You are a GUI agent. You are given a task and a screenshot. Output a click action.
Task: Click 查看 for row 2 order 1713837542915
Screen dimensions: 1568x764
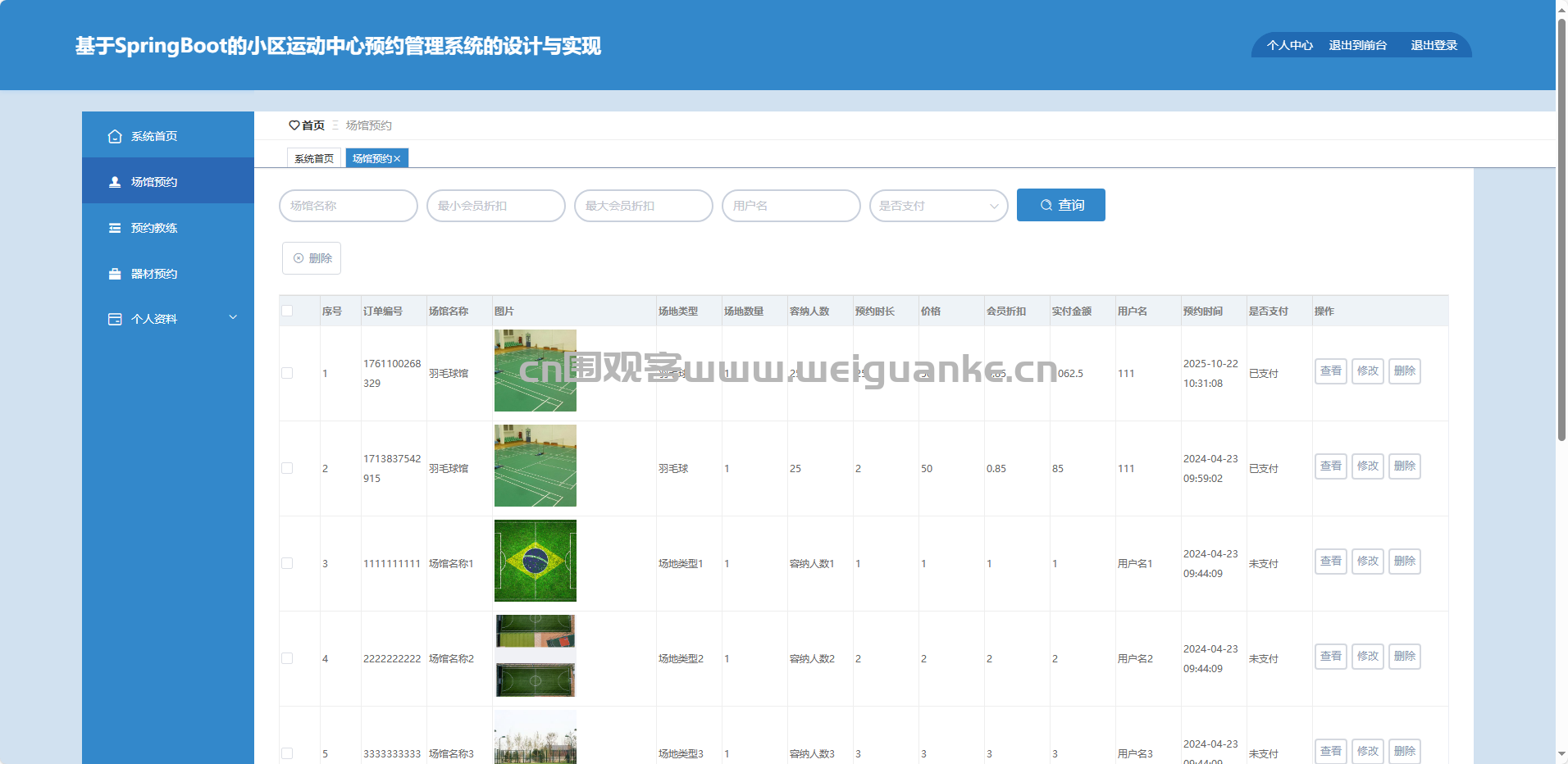(1331, 466)
